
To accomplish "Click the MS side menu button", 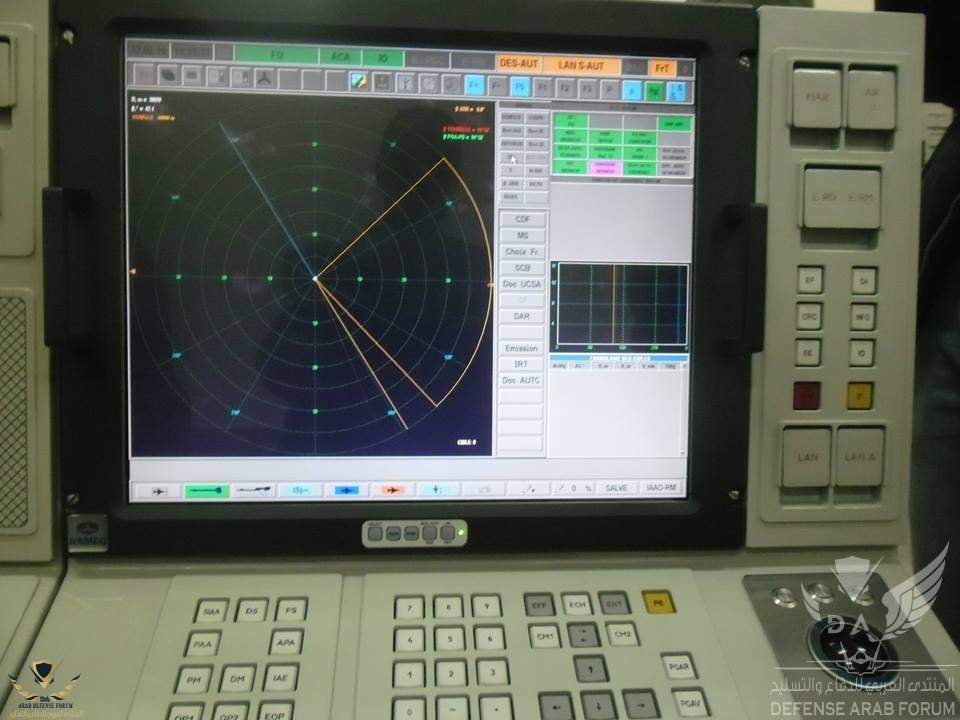I will [x=522, y=235].
